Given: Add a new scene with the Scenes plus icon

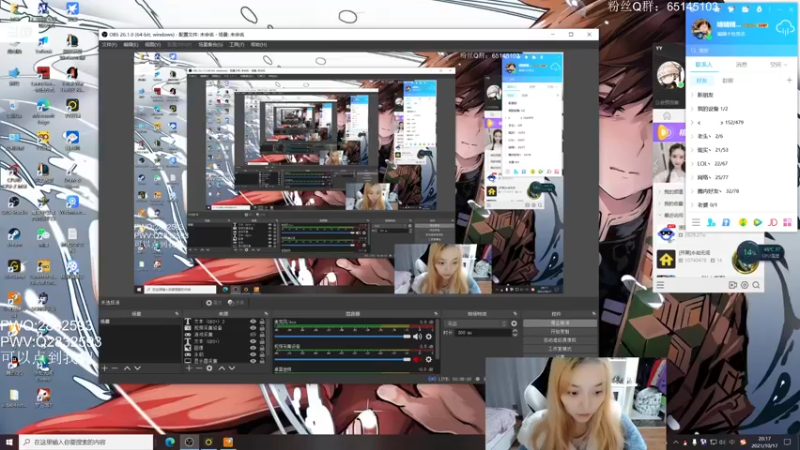Looking at the screenshot, I should coord(105,368).
